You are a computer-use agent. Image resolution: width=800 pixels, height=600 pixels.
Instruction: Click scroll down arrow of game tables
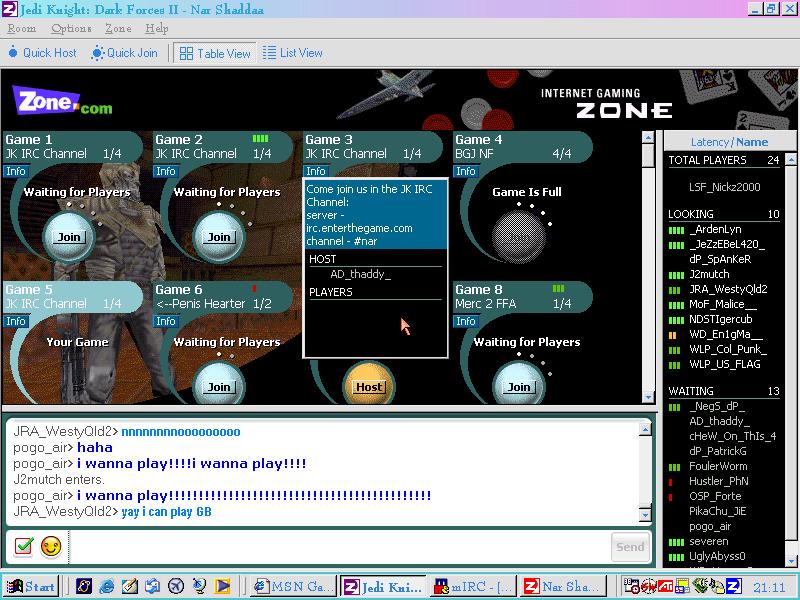point(648,397)
